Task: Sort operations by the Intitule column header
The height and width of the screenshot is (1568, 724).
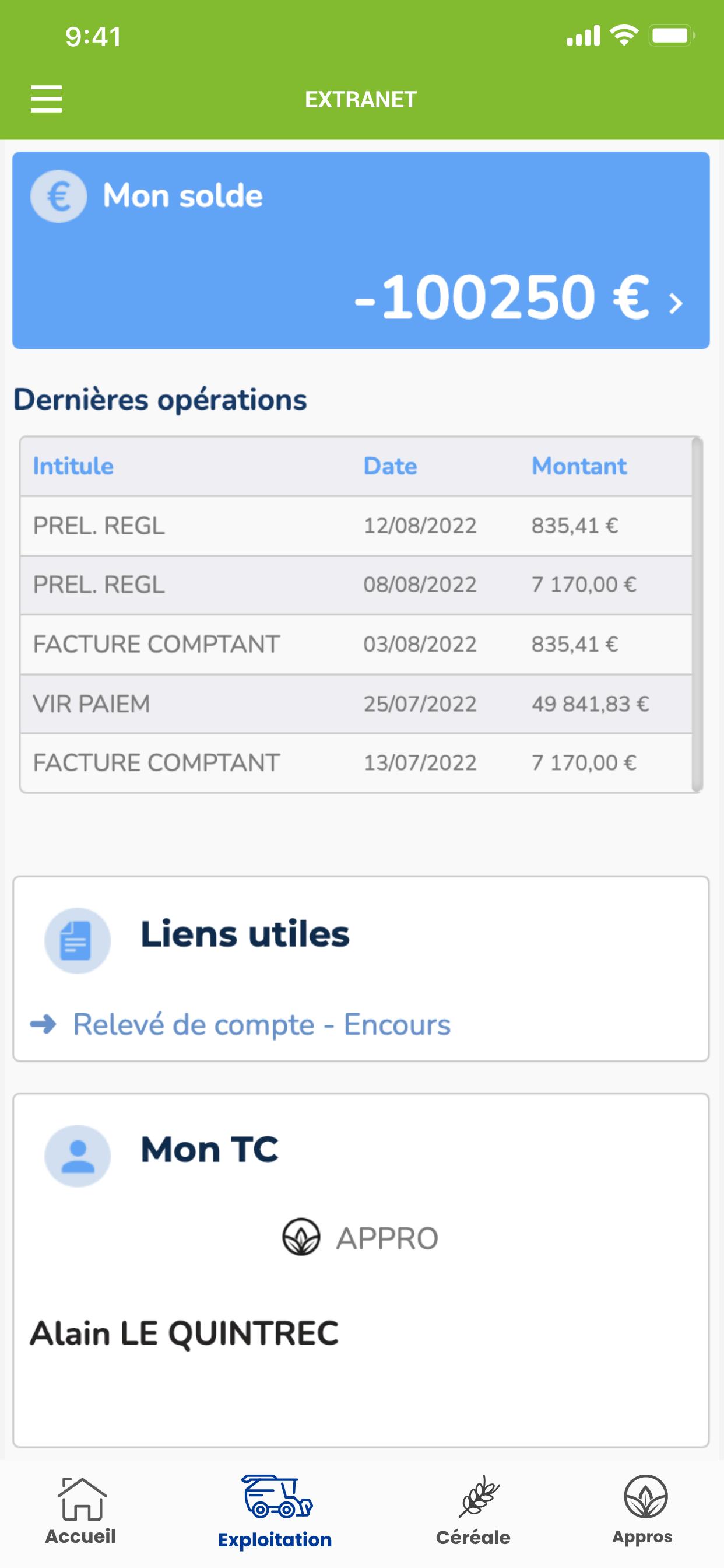Action: coord(73,466)
